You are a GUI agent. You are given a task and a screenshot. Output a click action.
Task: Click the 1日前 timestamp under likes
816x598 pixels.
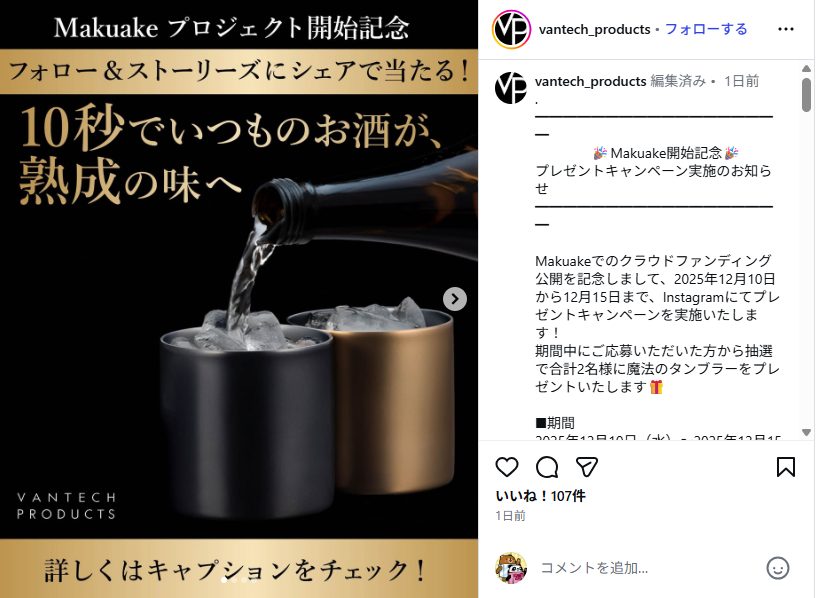tap(510, 516)
